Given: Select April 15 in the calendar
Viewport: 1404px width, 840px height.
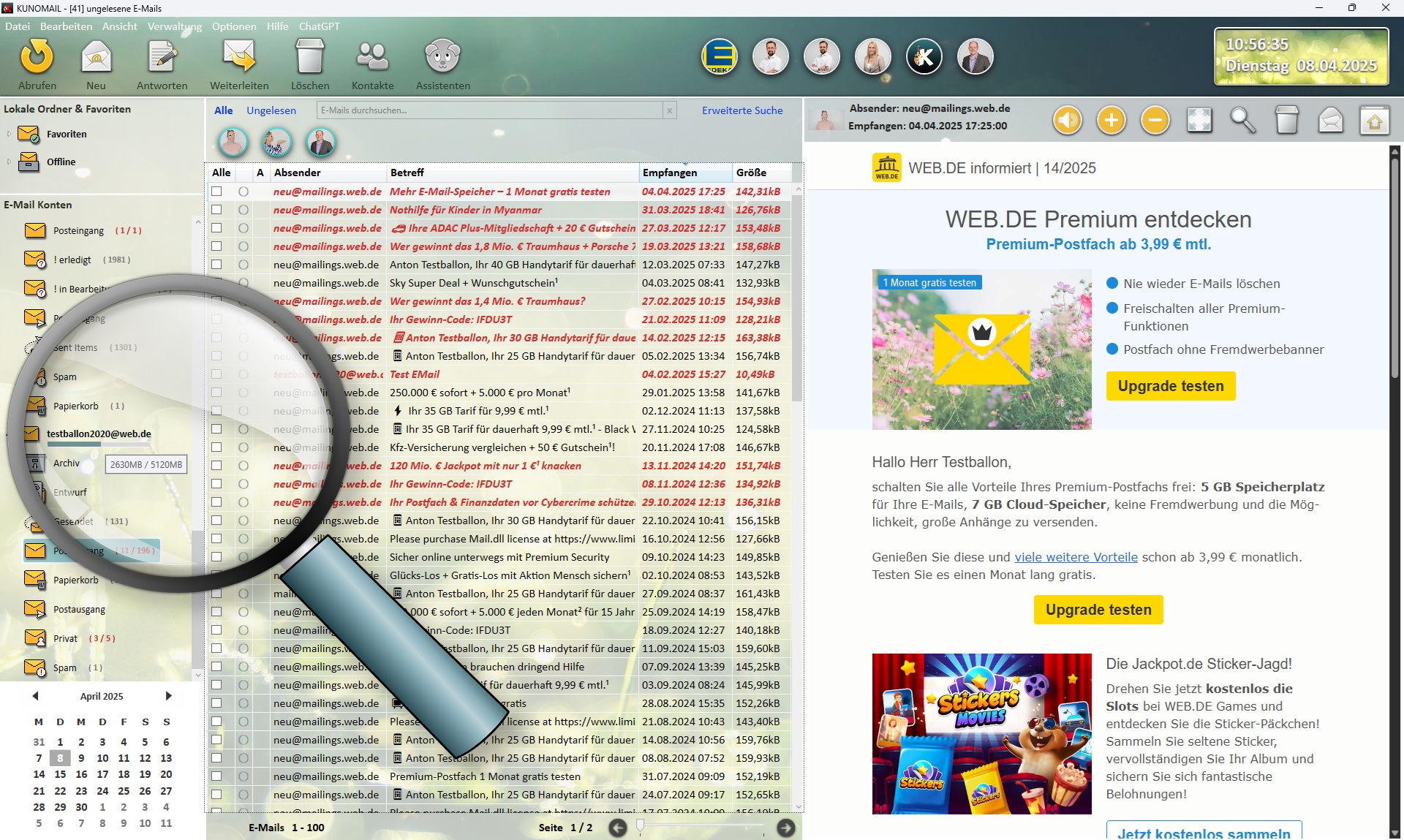Looking at the screenshot, I should 60,774.
